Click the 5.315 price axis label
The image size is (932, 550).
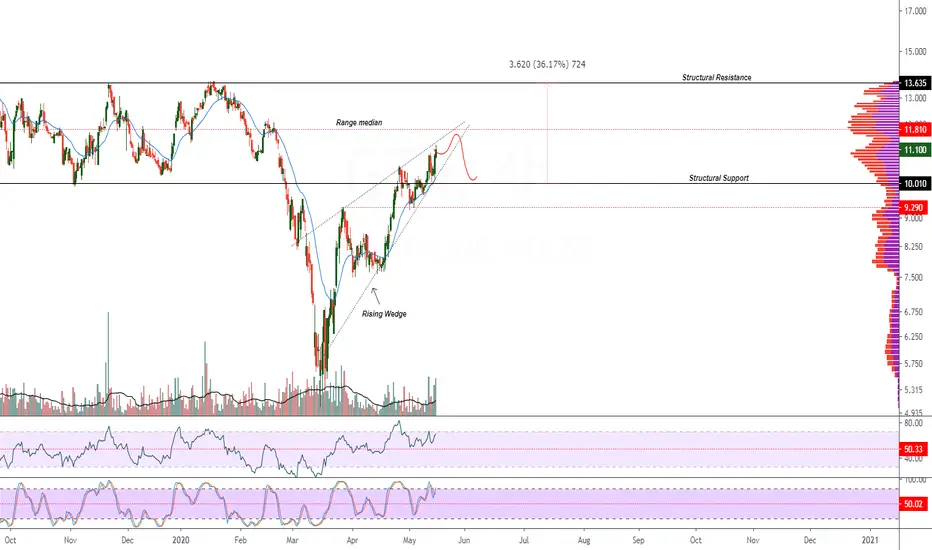click(x=914, y=390)
